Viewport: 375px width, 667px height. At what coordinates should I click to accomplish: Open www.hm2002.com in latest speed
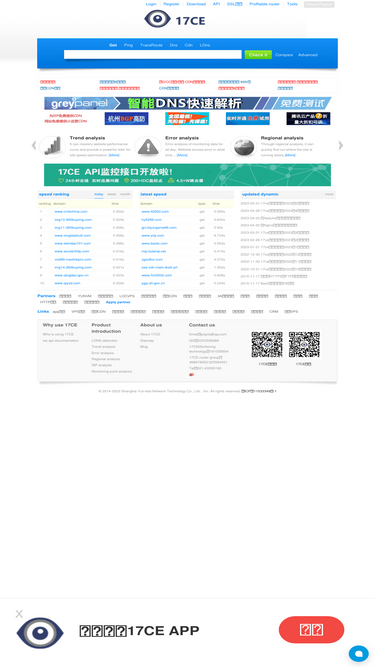click(157, 275)
